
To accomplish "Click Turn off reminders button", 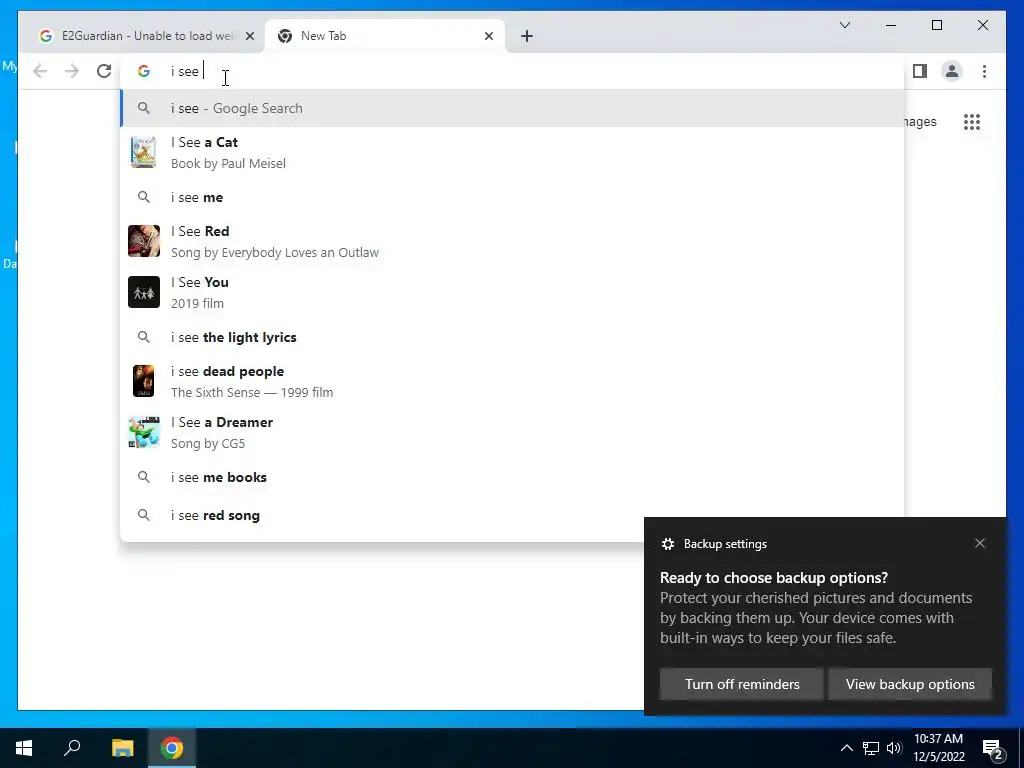I will [742, 684].
